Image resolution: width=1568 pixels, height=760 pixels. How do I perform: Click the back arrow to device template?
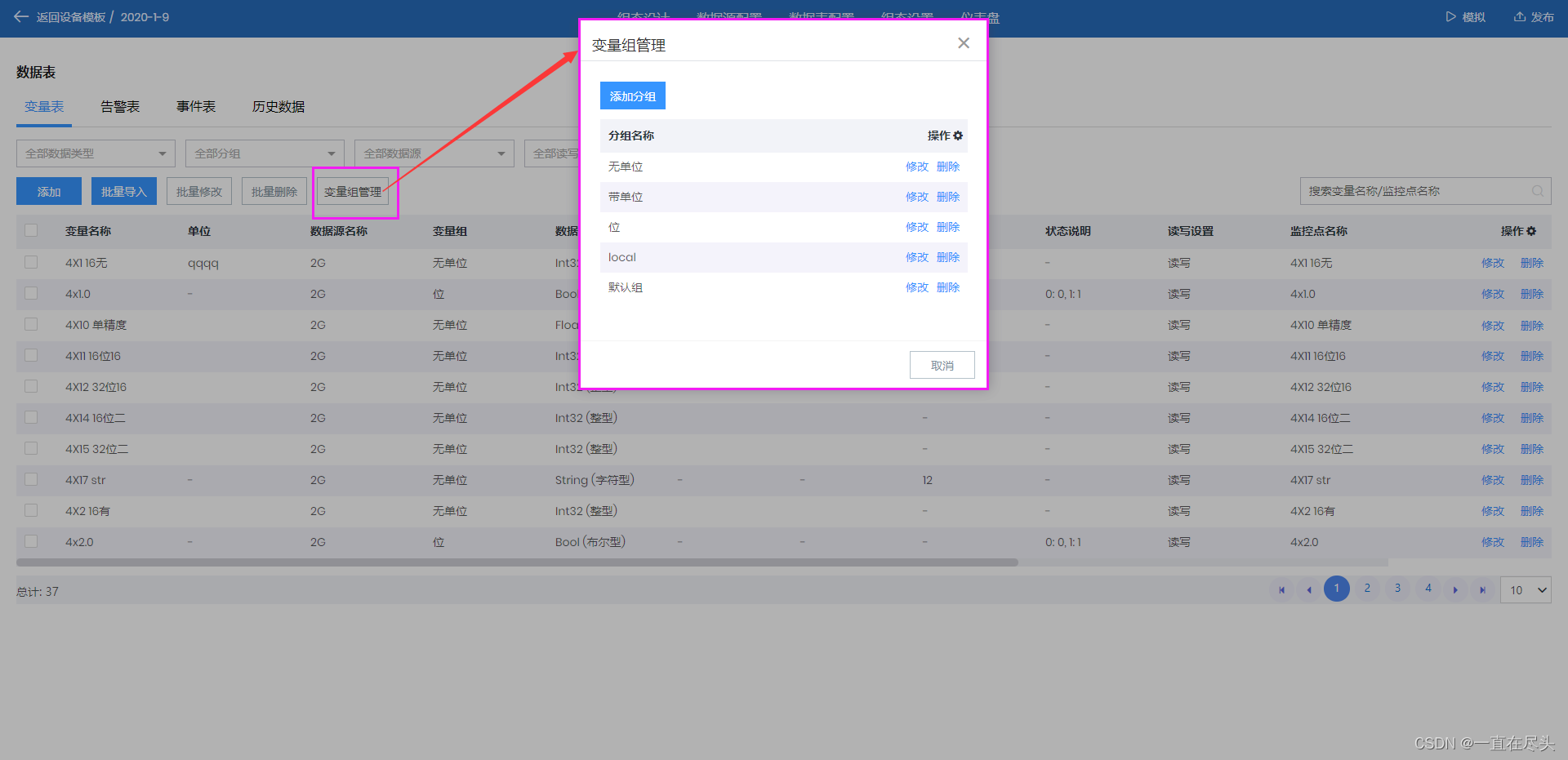(x=21, y=16)
